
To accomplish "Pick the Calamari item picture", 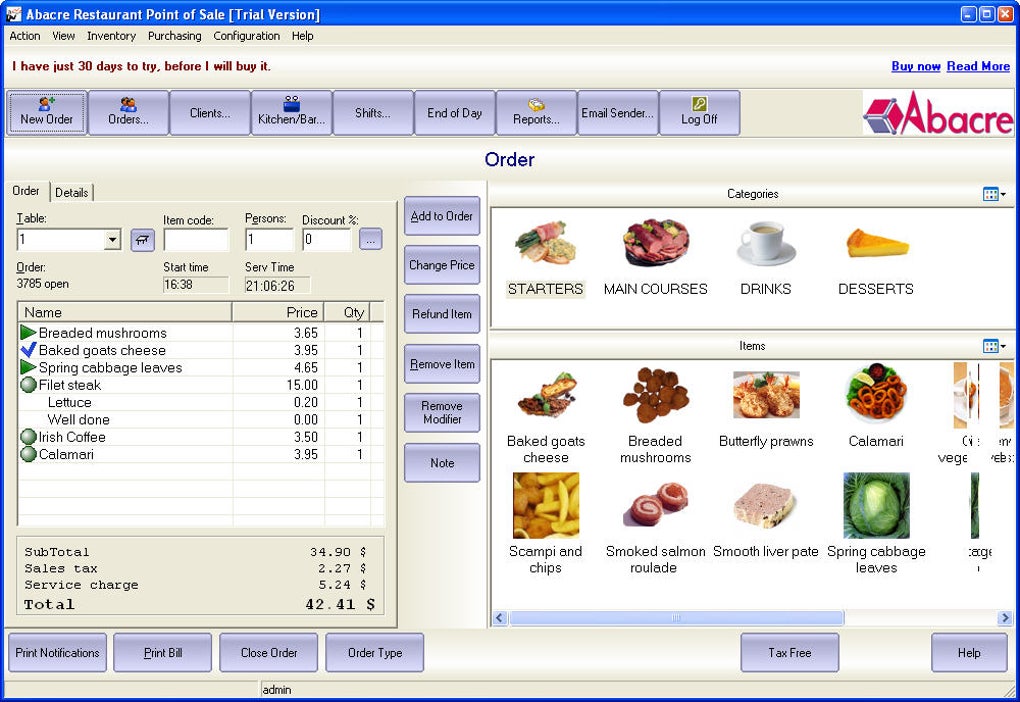I will coord(876,394).
